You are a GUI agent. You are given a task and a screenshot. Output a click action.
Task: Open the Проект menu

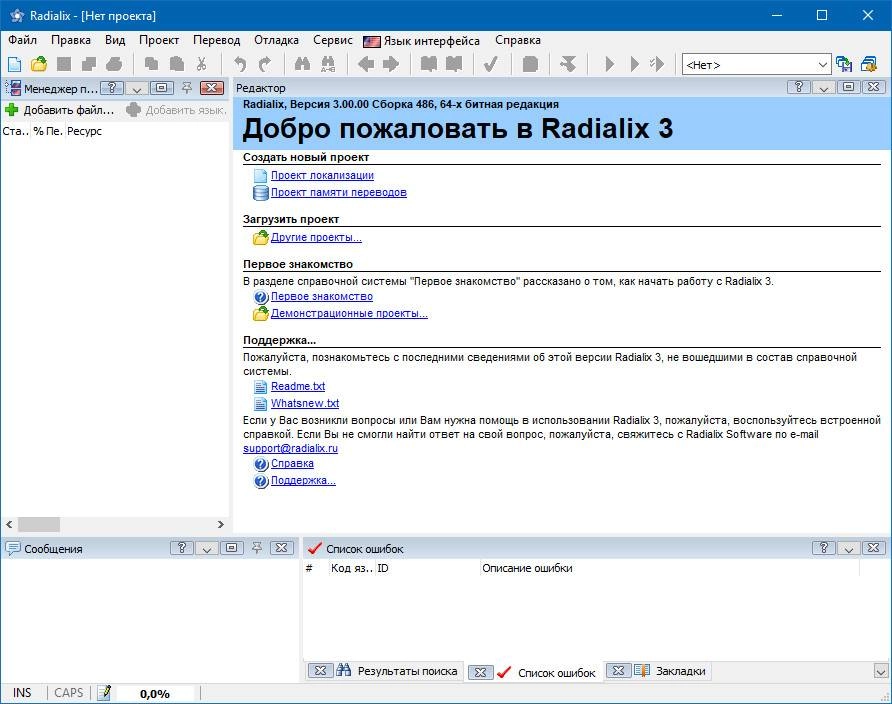point(159,40)
